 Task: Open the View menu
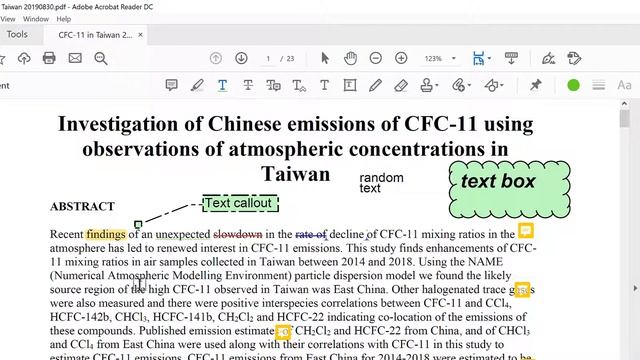(8, 19)
